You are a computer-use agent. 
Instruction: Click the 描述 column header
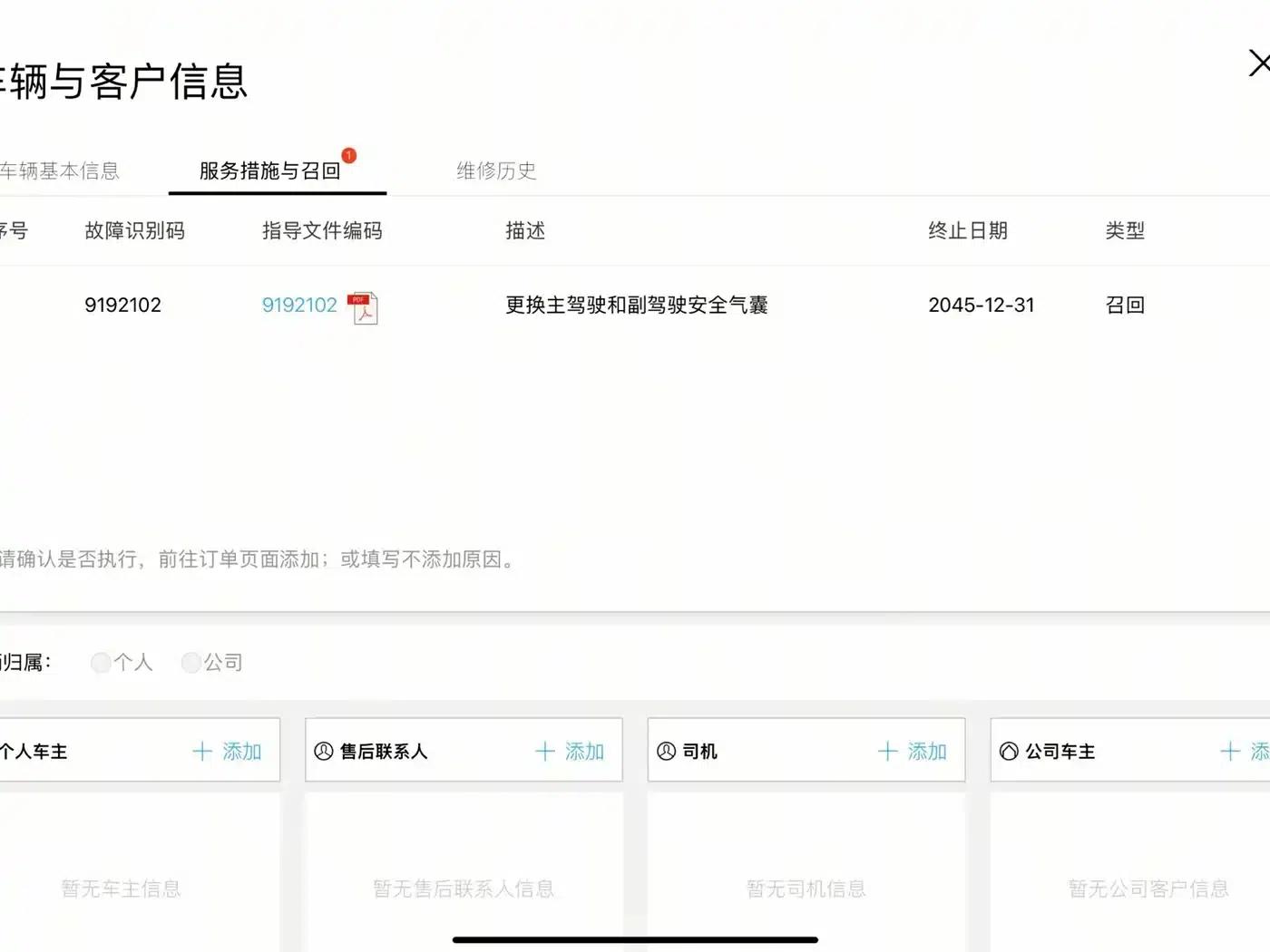[525, 231]
